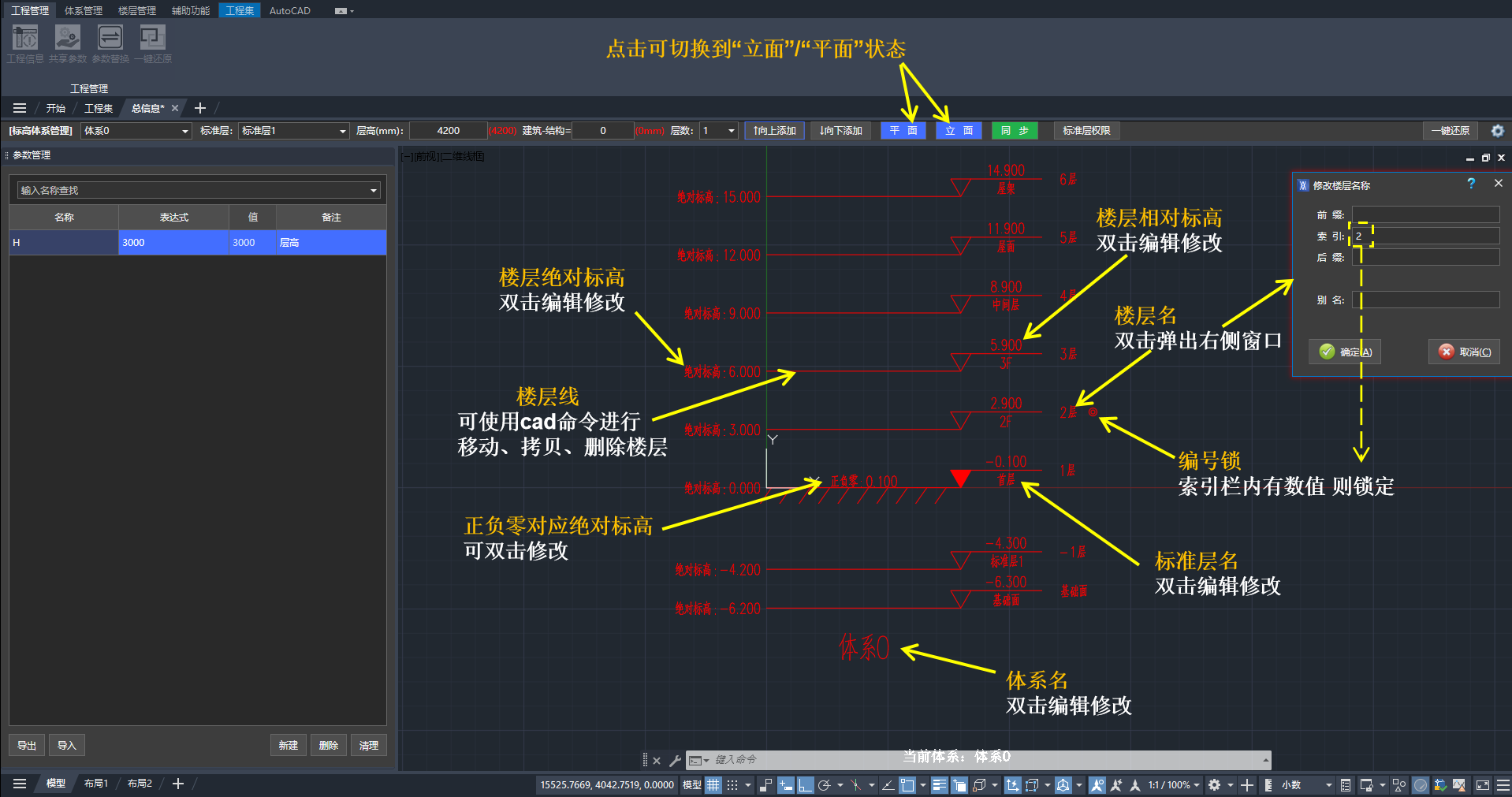Click the 导出 export button
Screen dimensions: 1512x797
(27, 745)
